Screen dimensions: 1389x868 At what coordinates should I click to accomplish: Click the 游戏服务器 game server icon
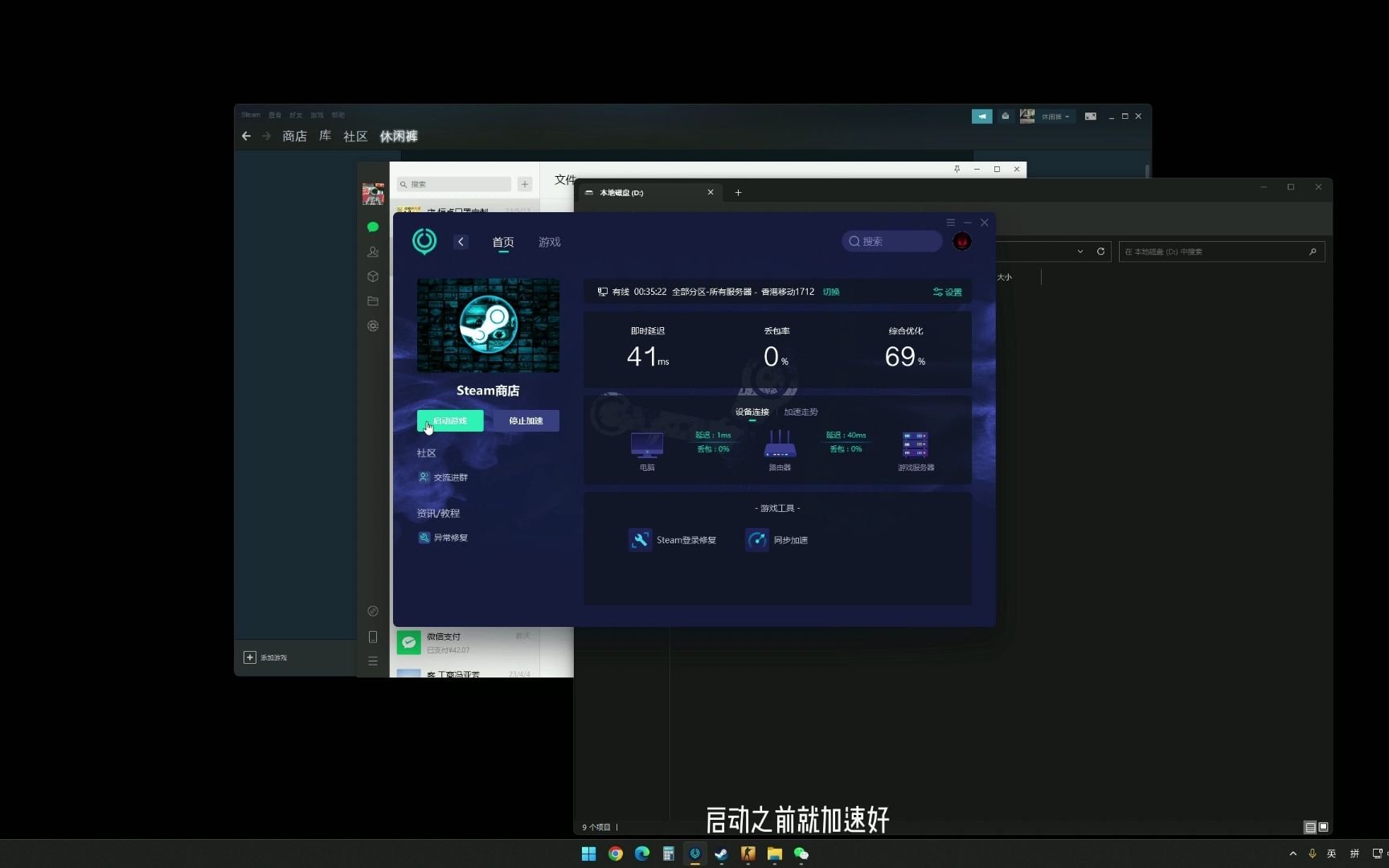pyautogui.click(x=916, y=444)
